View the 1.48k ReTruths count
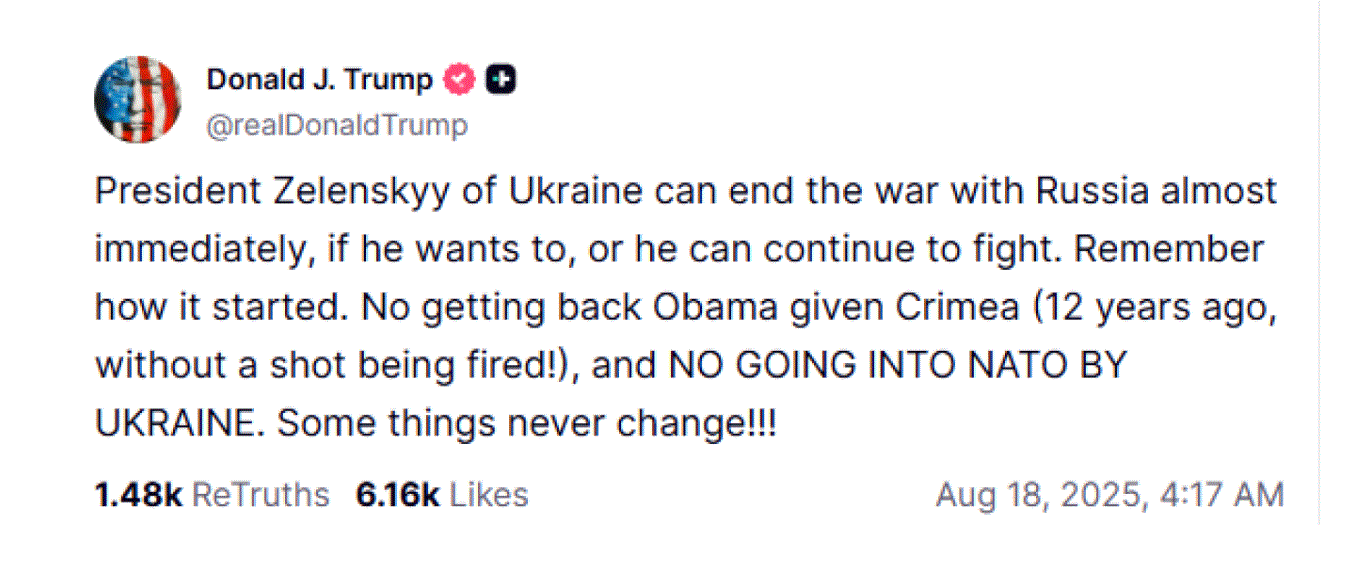The height and width of the screenshot is (582, 1369). (138, 494)
